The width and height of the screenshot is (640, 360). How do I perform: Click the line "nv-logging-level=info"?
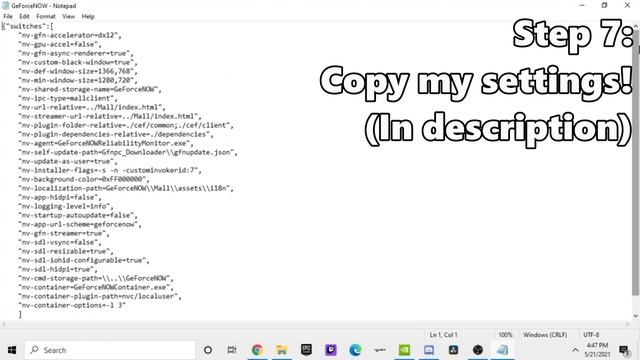[66, 206]
